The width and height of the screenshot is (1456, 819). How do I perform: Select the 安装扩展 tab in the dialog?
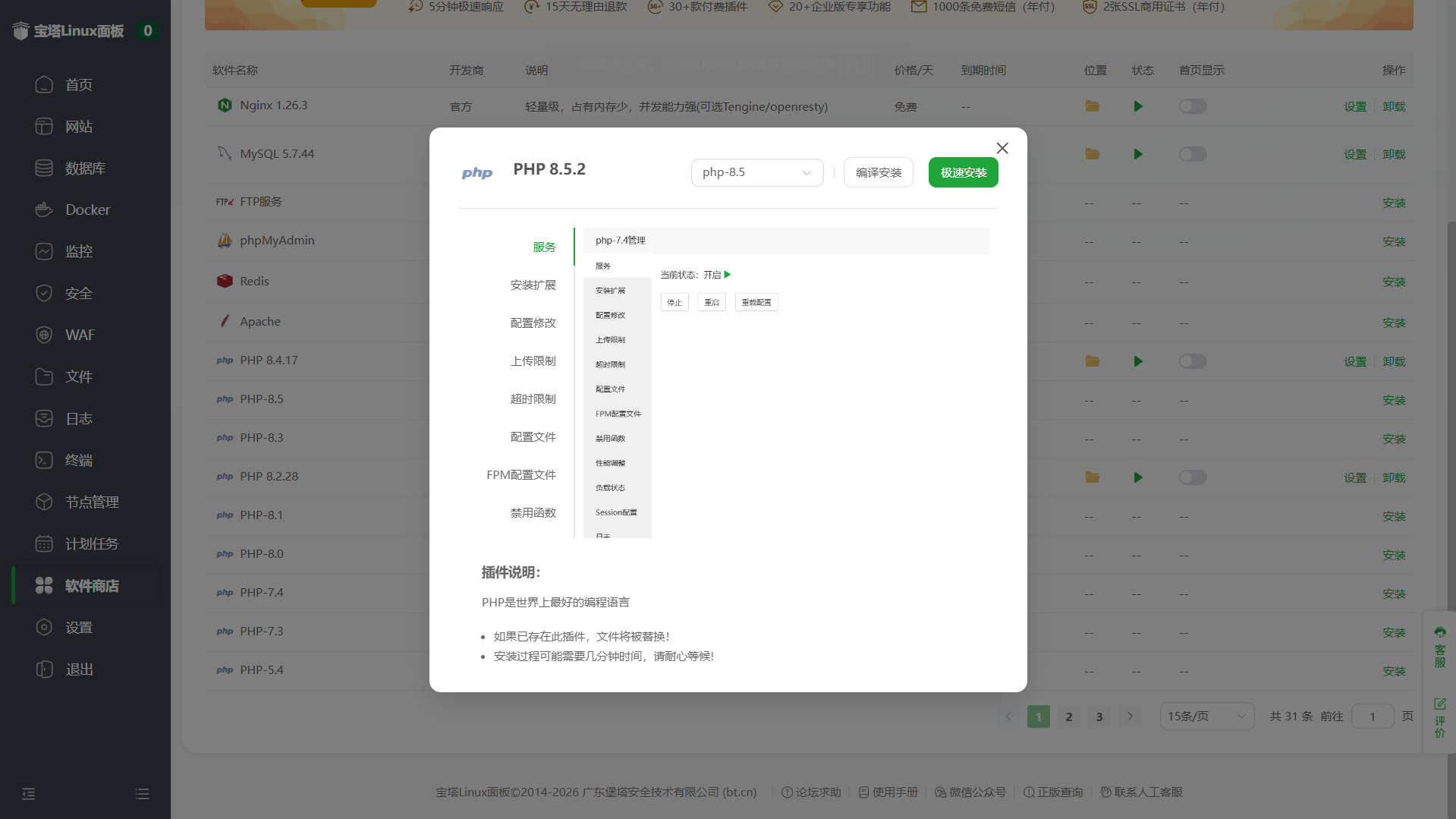[533, 285]
